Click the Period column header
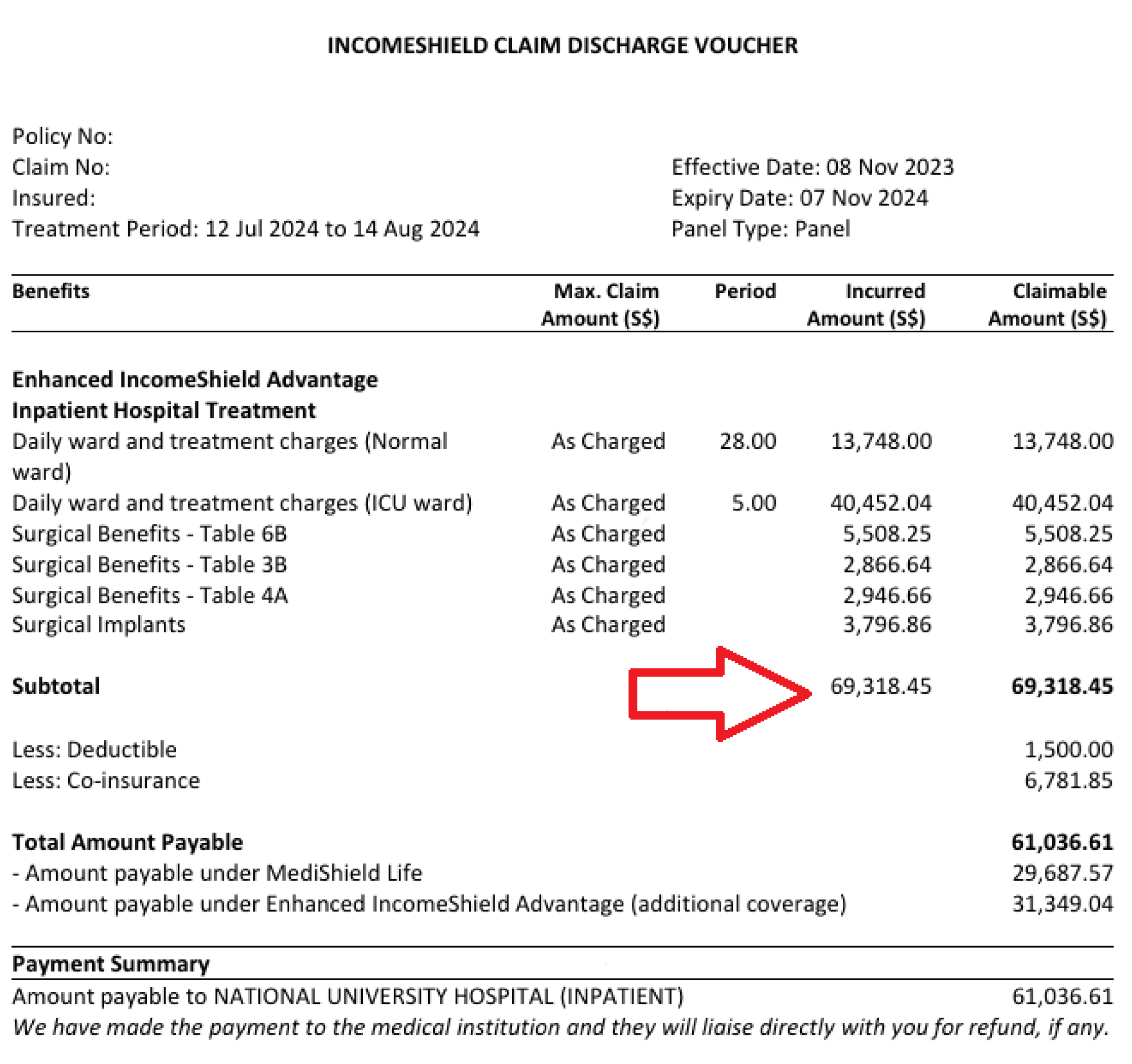The height and width of the screenshot is (1064, 1132). tap(745, 291)
